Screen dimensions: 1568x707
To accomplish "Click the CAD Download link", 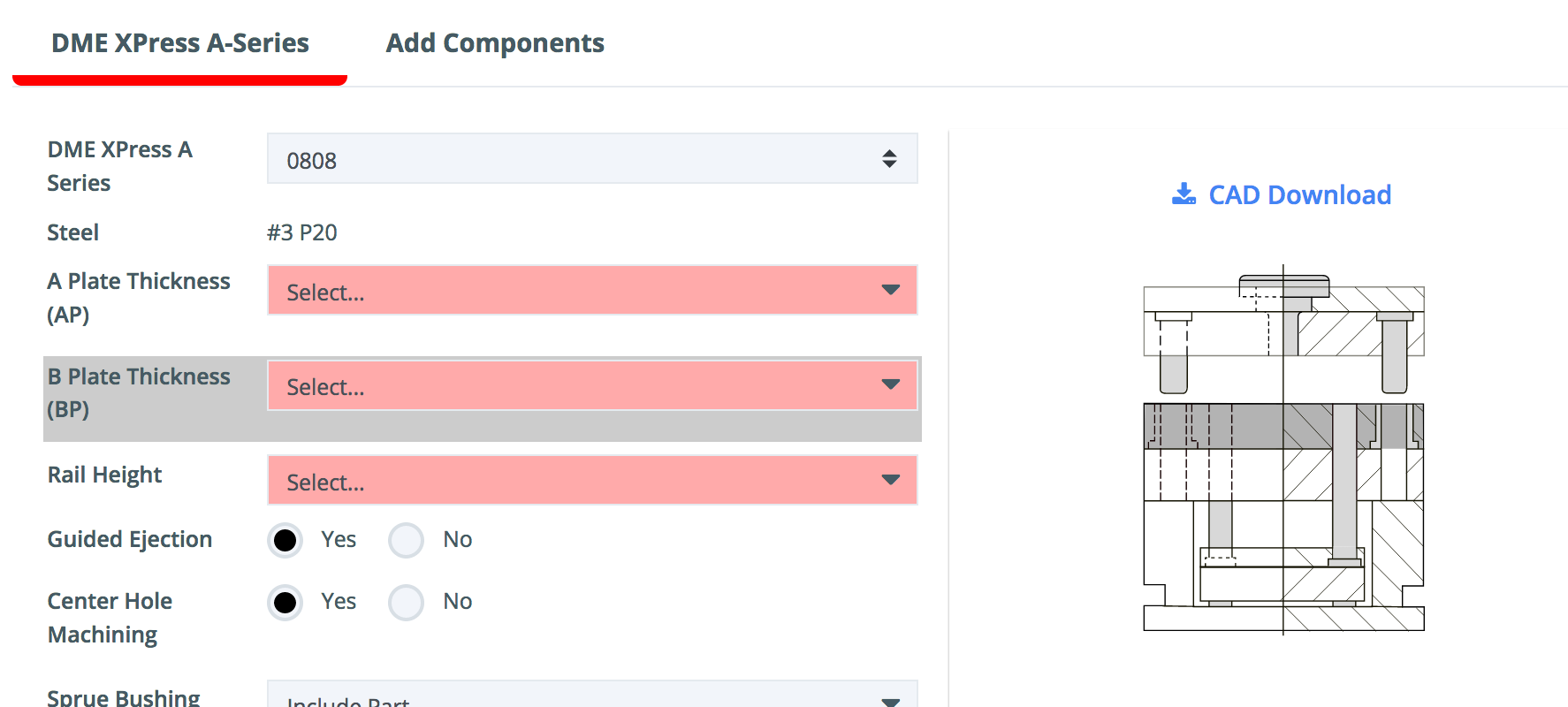I will point(1282,194).
